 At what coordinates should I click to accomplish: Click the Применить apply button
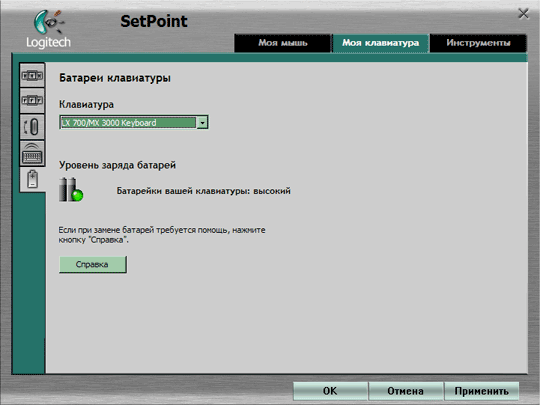[481, 391]
